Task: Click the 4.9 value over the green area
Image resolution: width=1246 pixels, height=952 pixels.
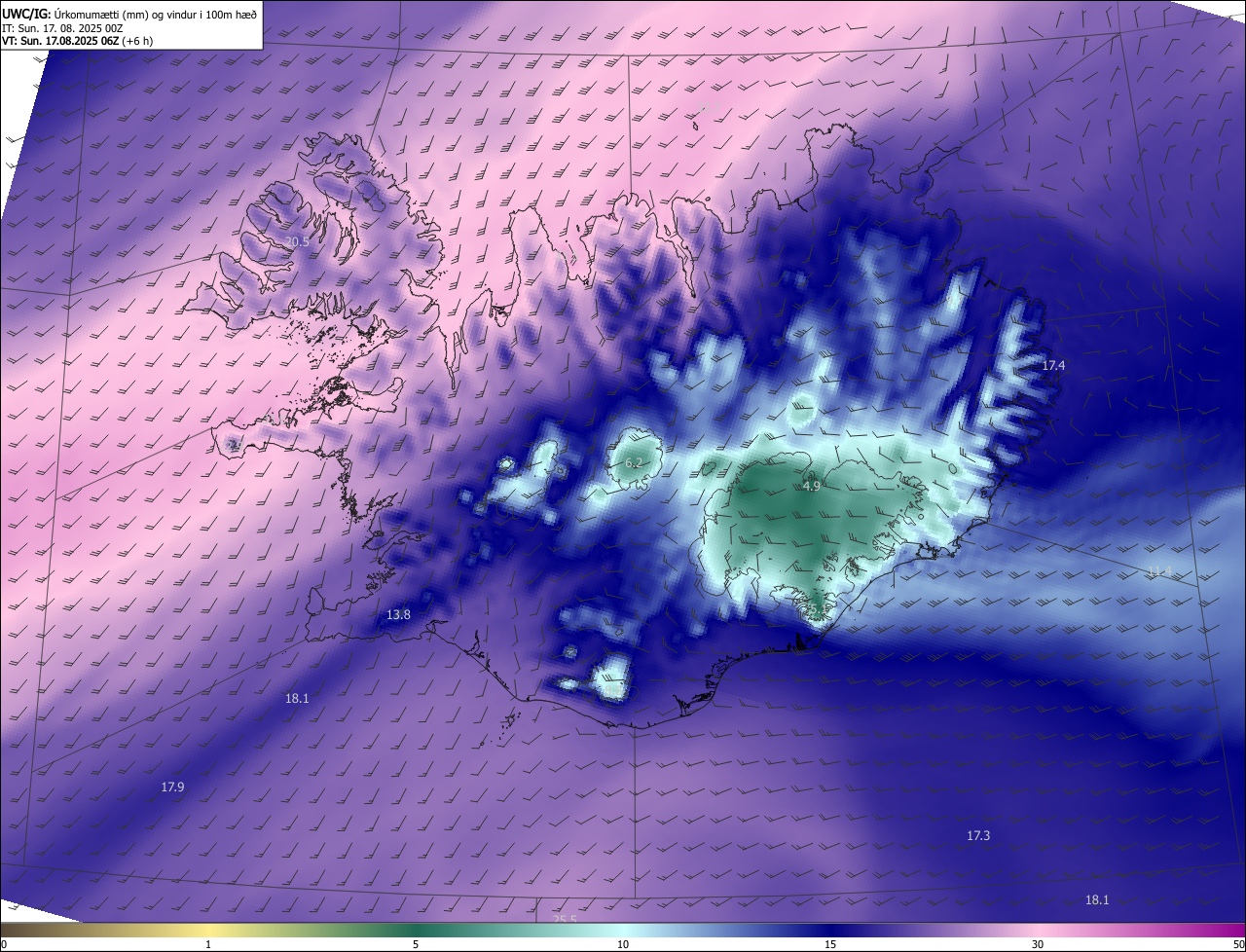Action: (812, 485)
